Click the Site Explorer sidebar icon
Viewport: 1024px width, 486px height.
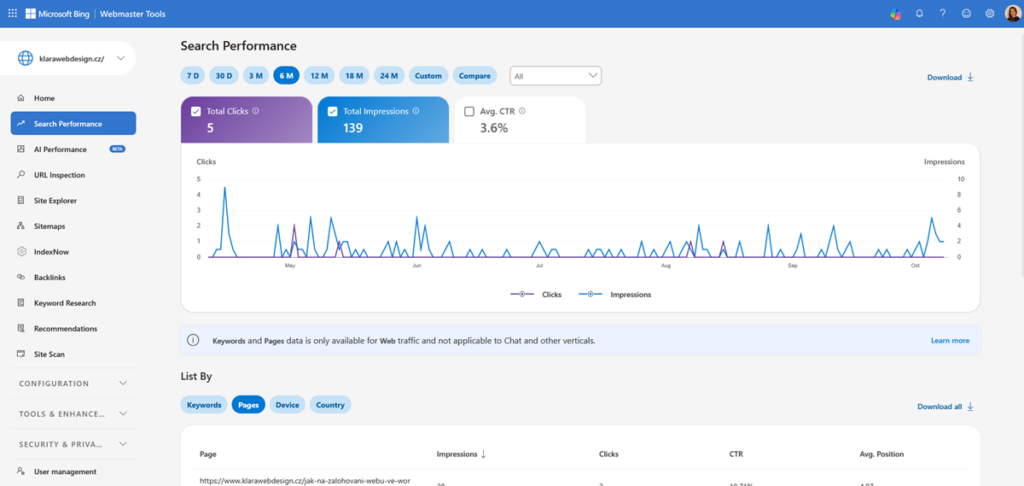coord(21,201)
